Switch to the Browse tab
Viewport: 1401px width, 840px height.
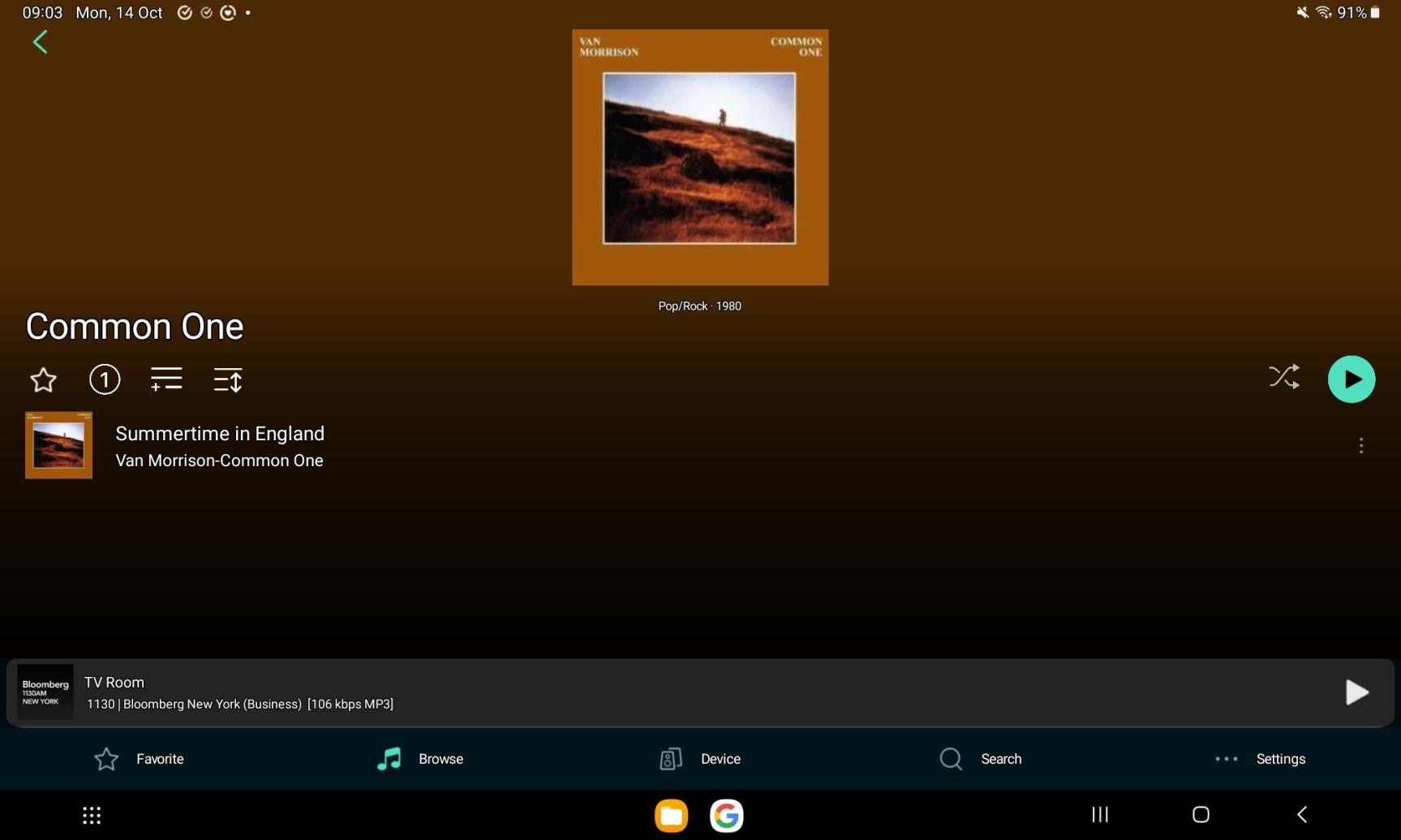click(420, 759)
